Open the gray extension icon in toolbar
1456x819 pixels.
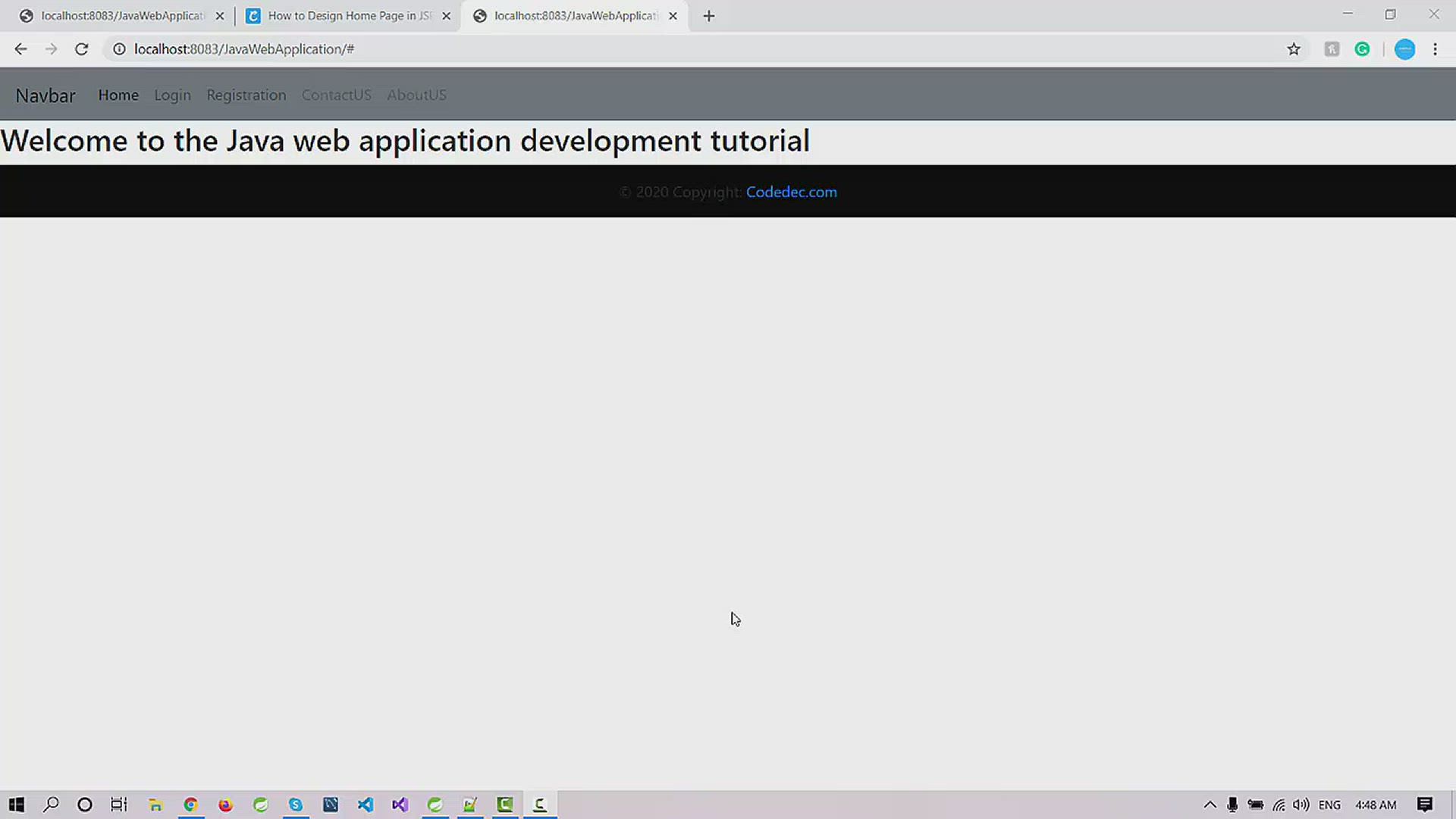click(1332, 49)
